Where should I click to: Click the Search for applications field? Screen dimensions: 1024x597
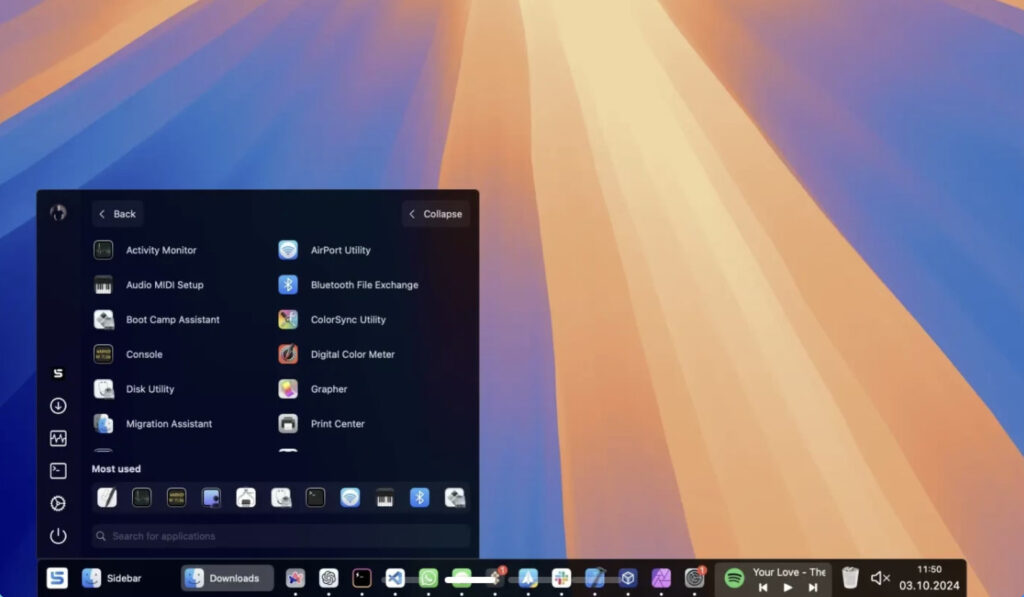click(281, 536)
